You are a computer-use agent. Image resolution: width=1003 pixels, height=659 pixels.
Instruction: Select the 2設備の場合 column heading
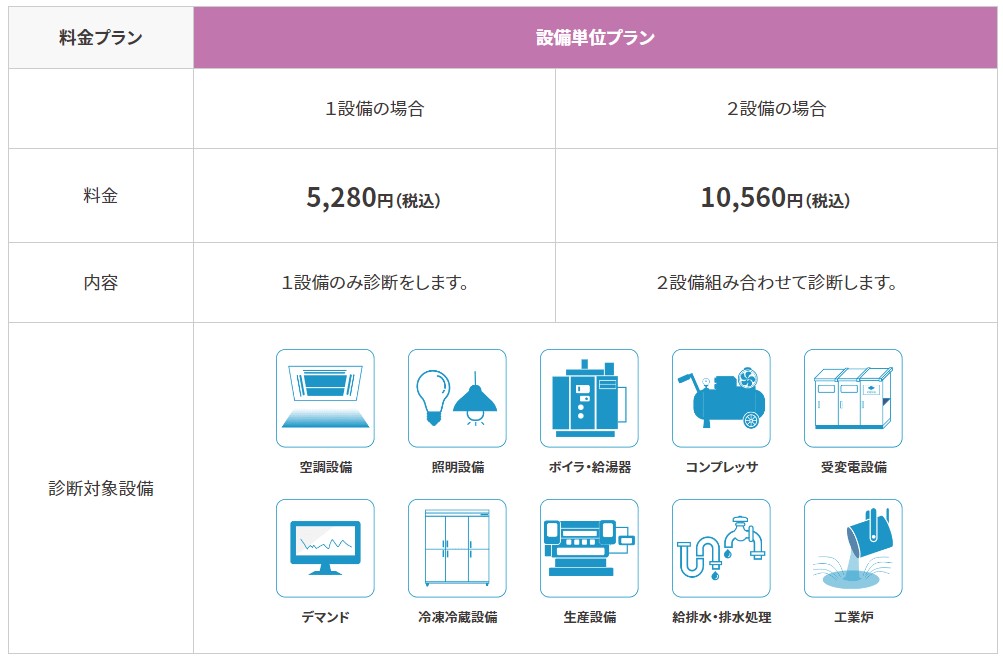point(776,109)
